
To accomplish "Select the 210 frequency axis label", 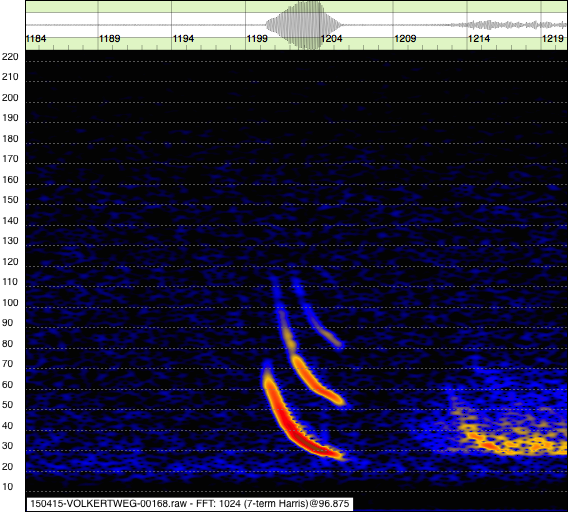I will coord(10,77).
